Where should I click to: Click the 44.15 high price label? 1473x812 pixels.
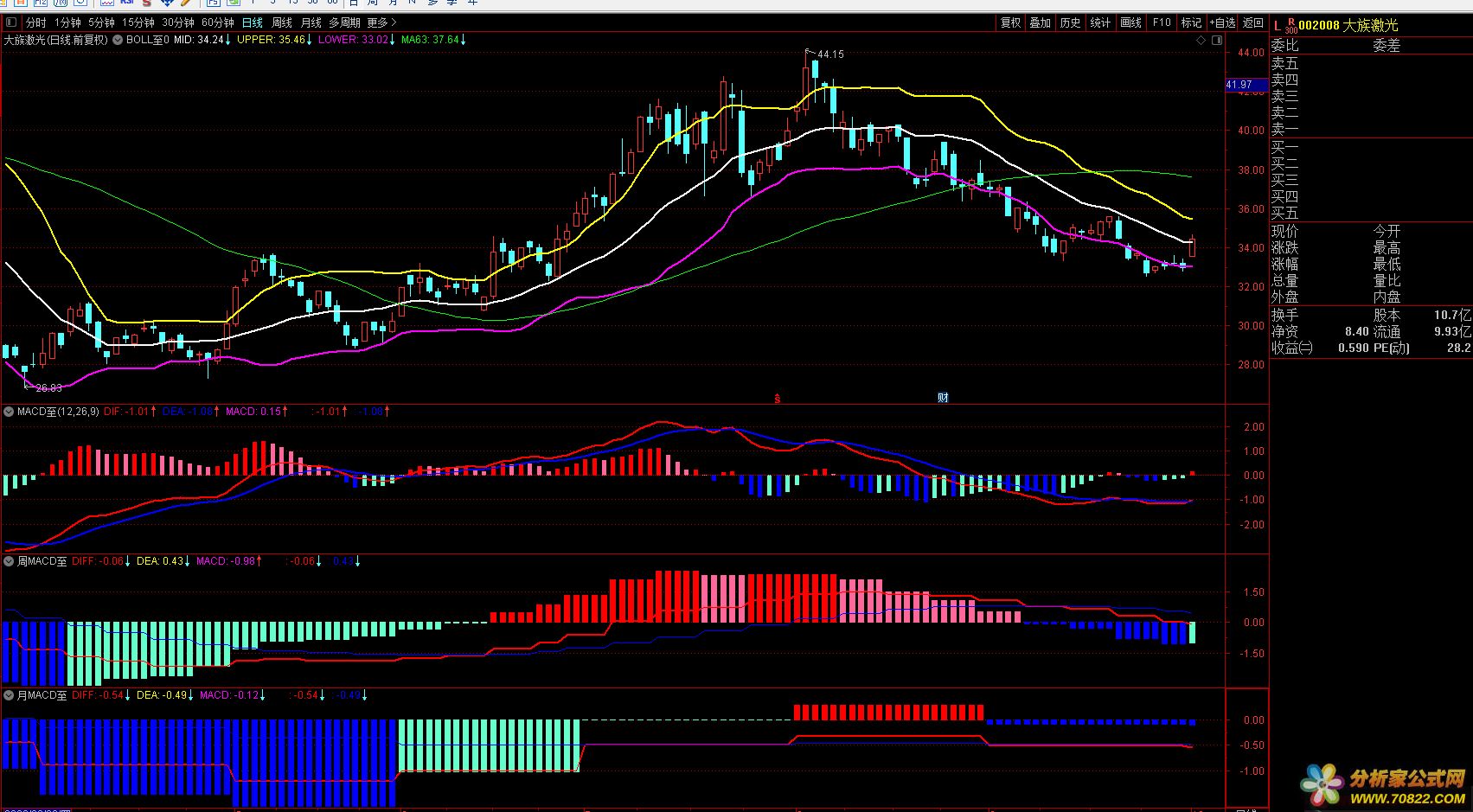coord(830,54)
